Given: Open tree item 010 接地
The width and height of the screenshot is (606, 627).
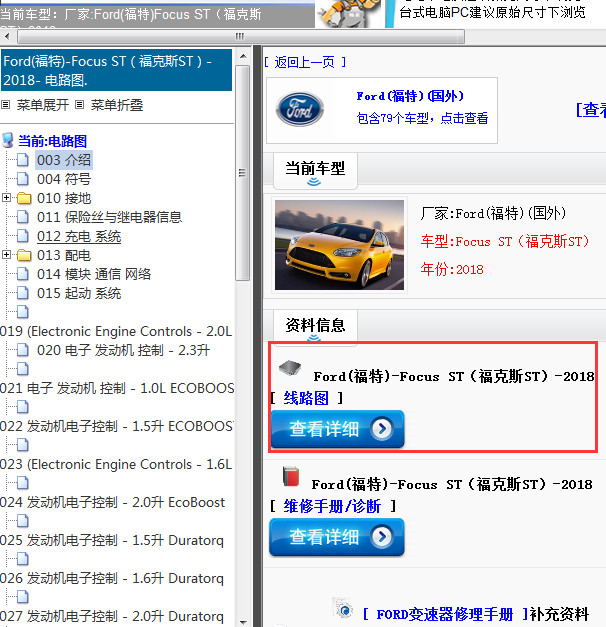Looking at the screenshot, I should [x=64, y=198].
